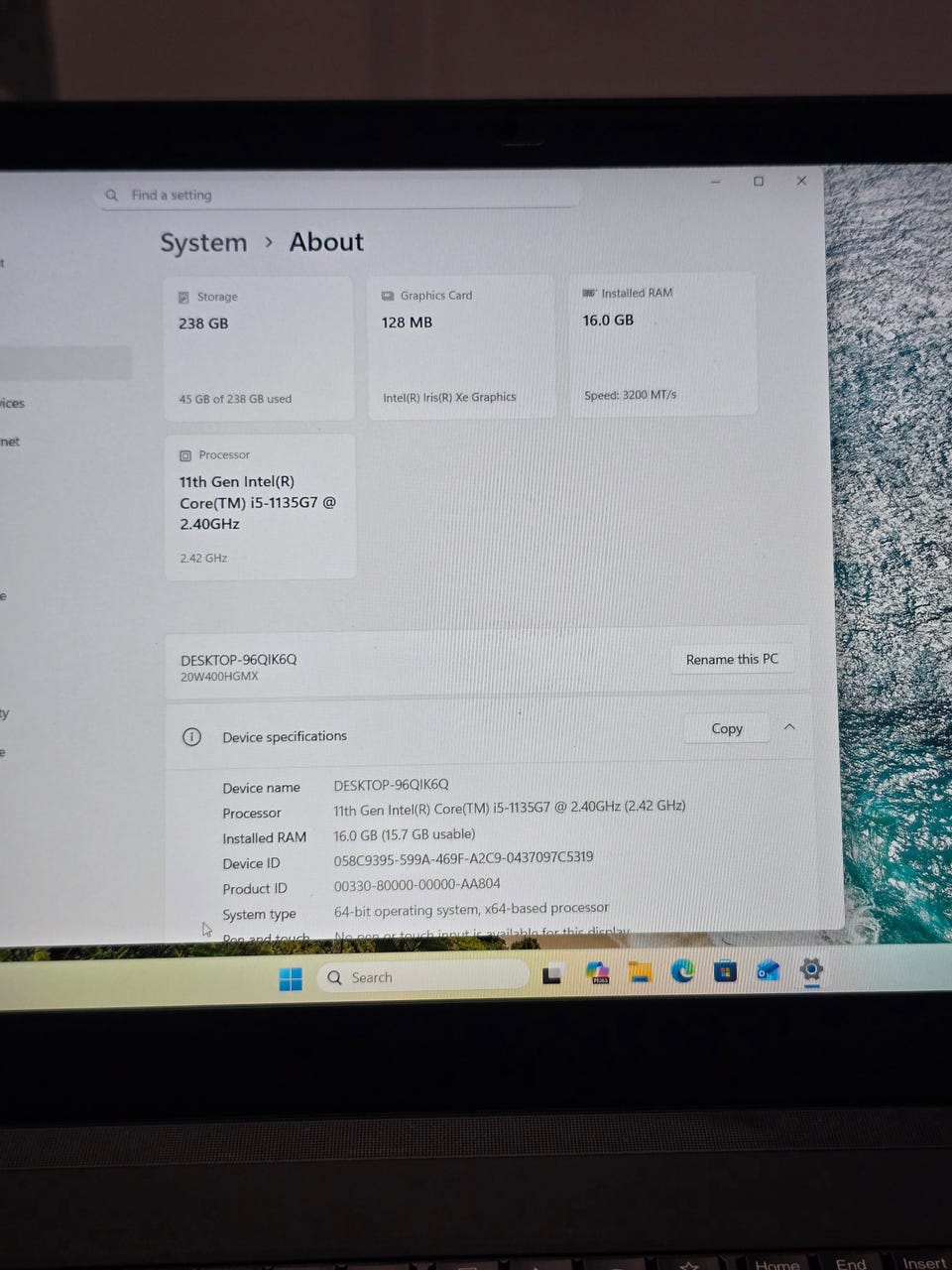Select the System type 64-bit value
952x1270 pixels.
pos(471,909)
